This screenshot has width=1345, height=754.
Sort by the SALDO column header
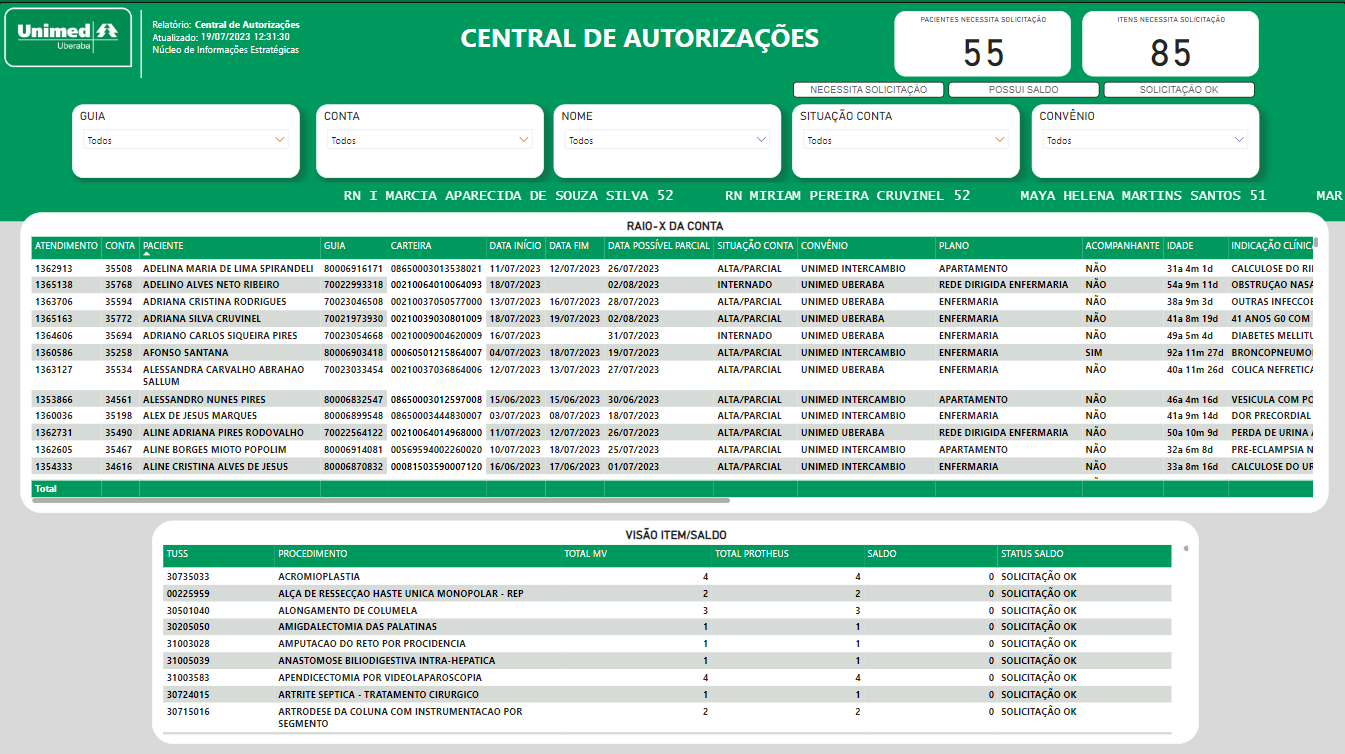tap(882, 554)
